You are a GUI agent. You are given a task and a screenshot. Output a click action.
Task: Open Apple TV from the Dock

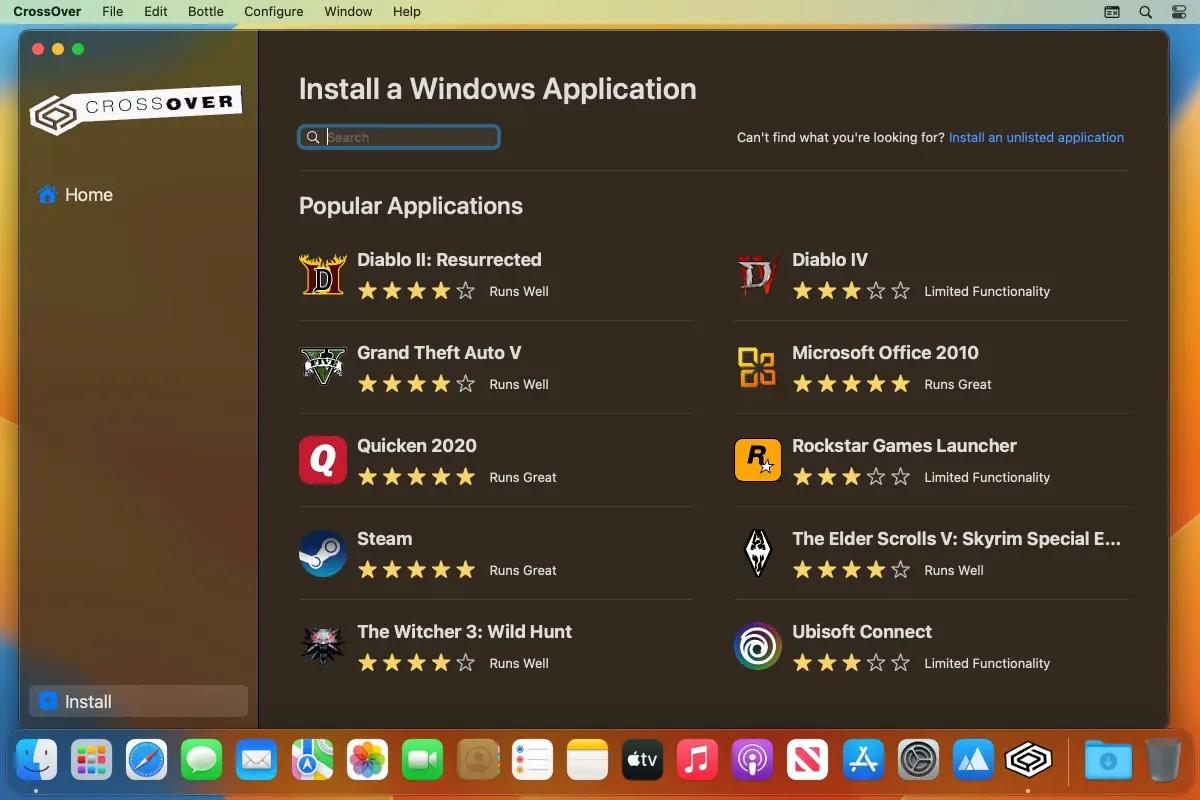642,761
